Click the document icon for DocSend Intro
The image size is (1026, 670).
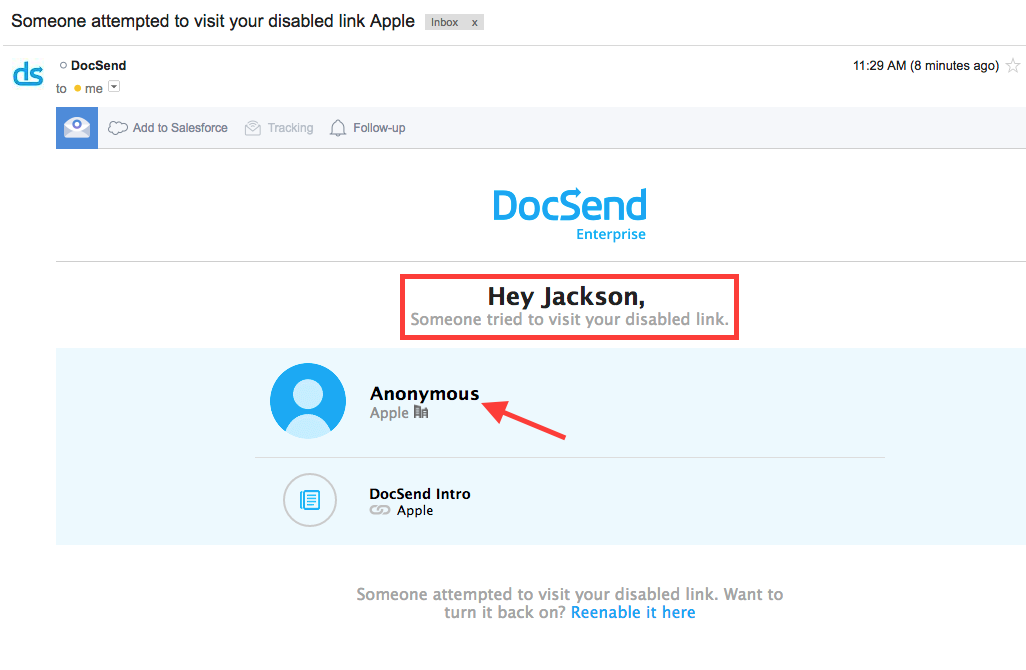tap(310, 500)
